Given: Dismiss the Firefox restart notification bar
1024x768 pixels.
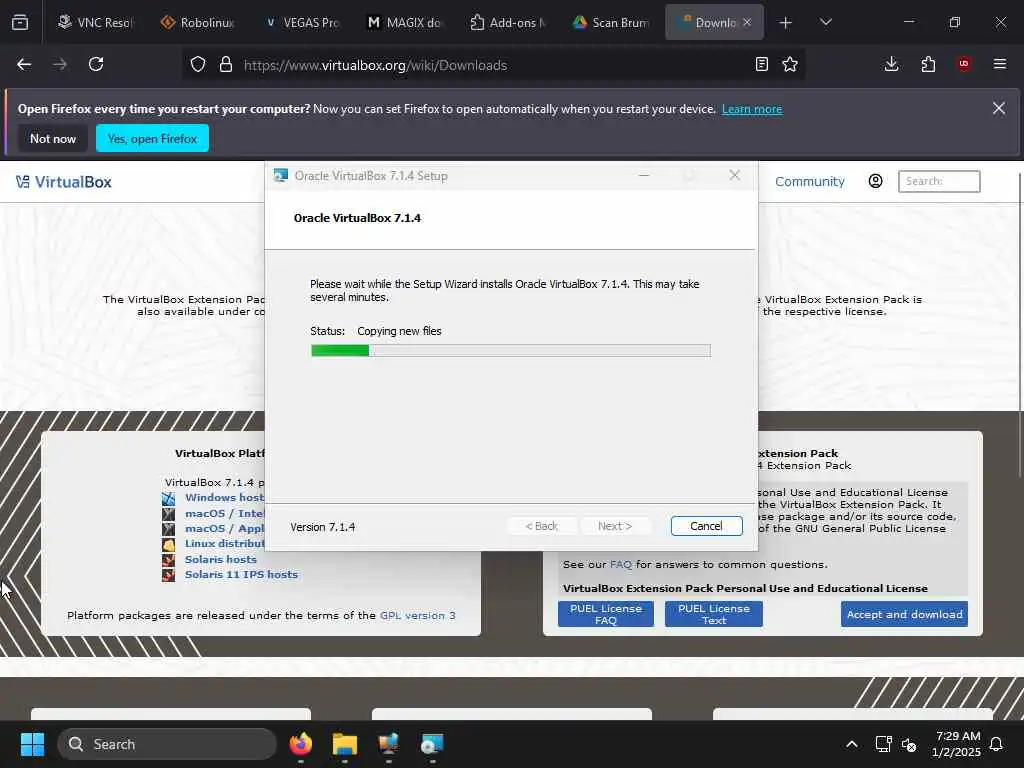Looking at the screenshot, I should (999, 108).
